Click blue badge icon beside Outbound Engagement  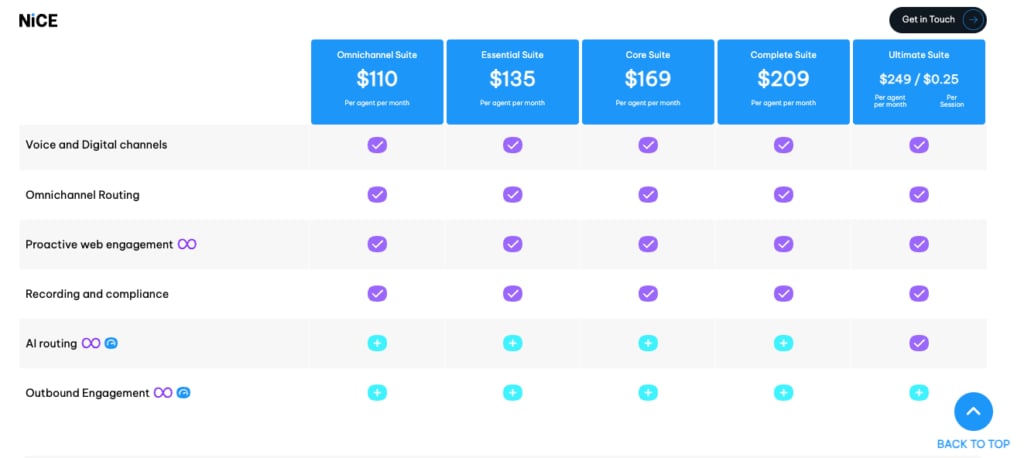coord(184,393)
